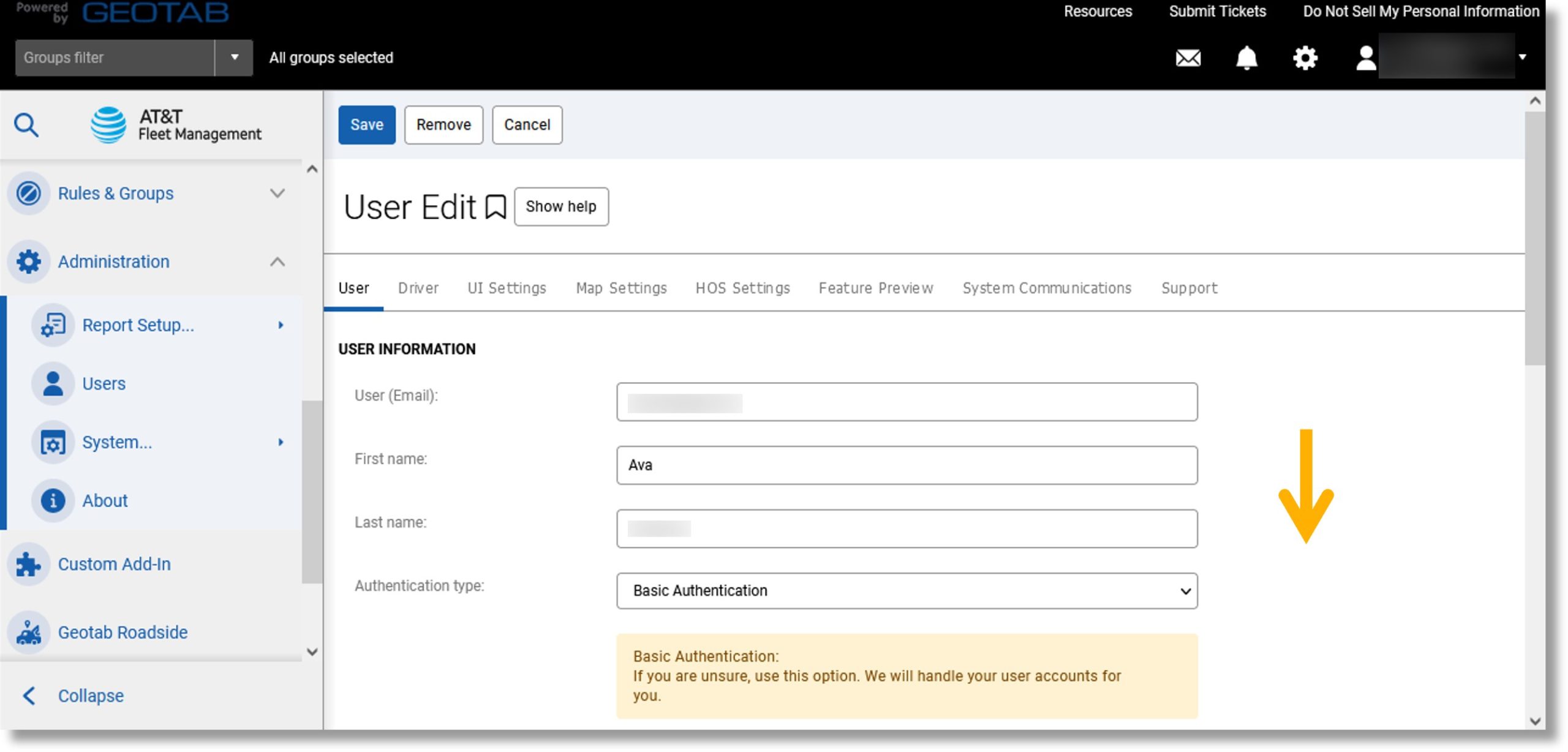Open the Authentication type dropdown

pos(907,591)
